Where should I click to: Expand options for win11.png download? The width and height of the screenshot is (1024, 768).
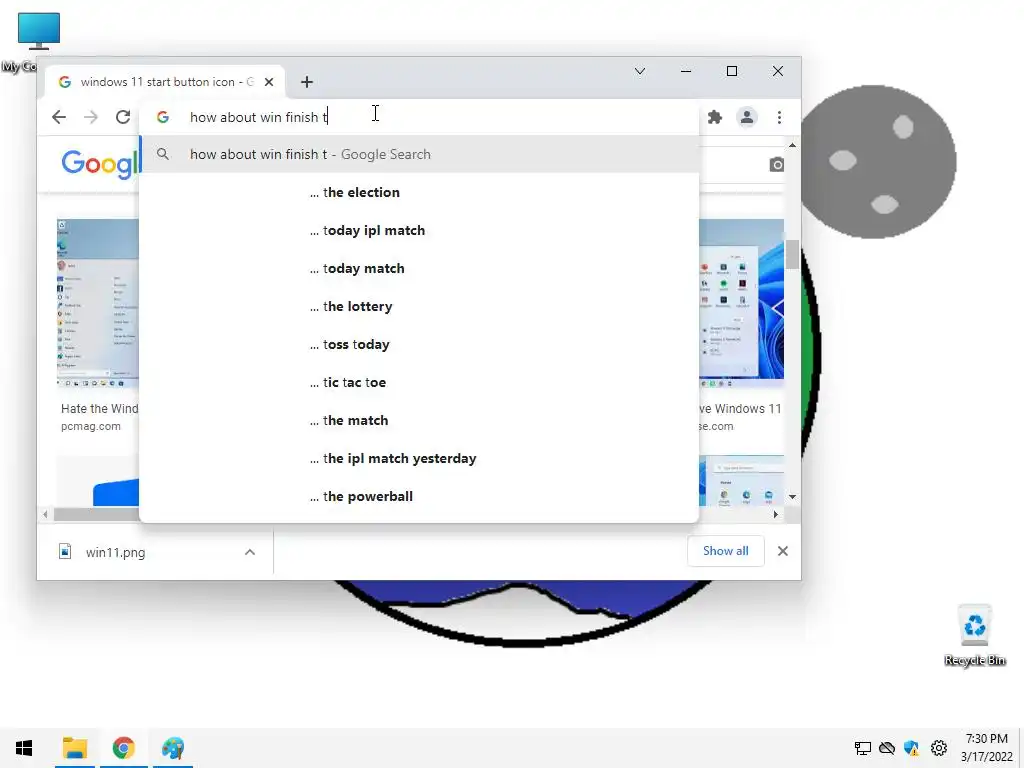pos(249,552)
